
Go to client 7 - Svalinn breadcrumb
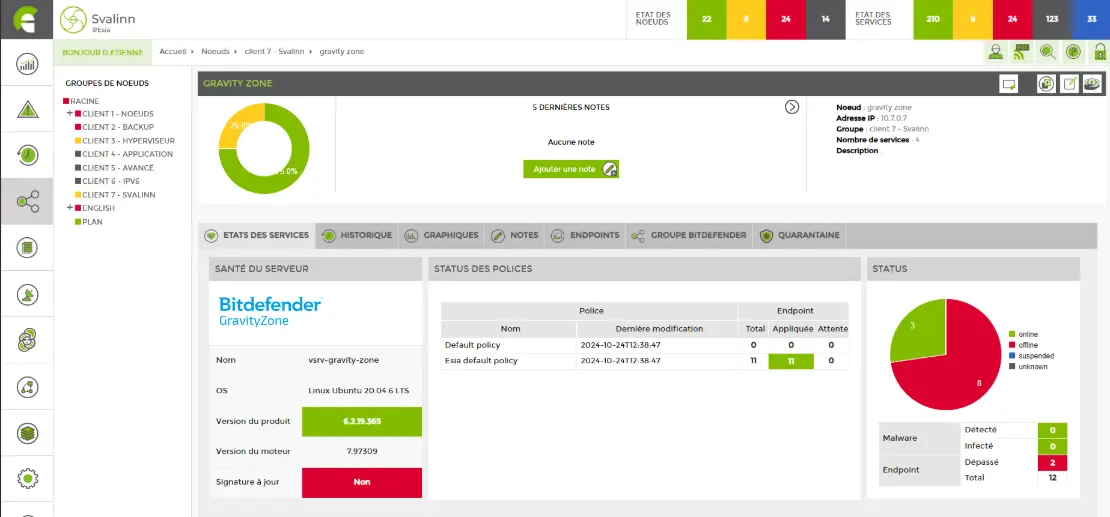[275, 52]
